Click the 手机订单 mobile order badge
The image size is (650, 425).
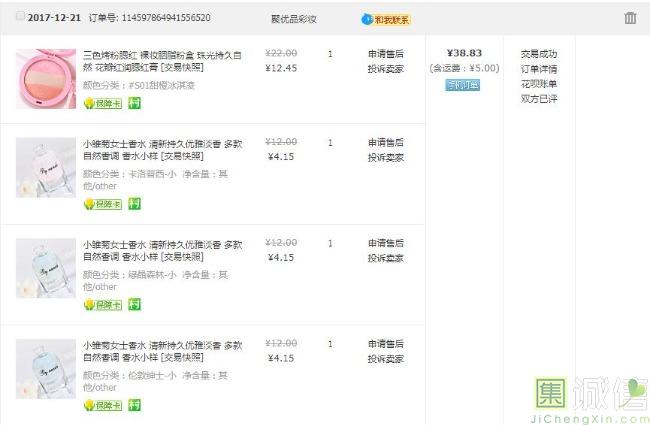(463, 85)
